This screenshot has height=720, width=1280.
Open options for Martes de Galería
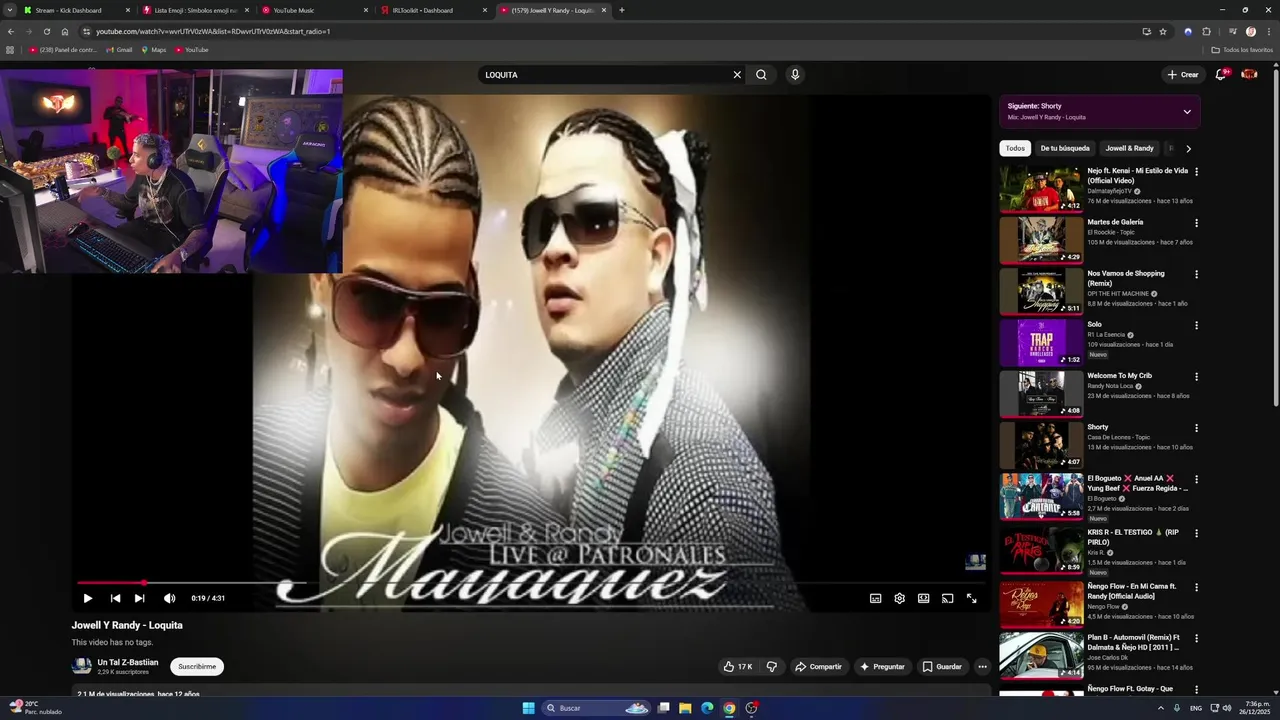coord(1196,223)
